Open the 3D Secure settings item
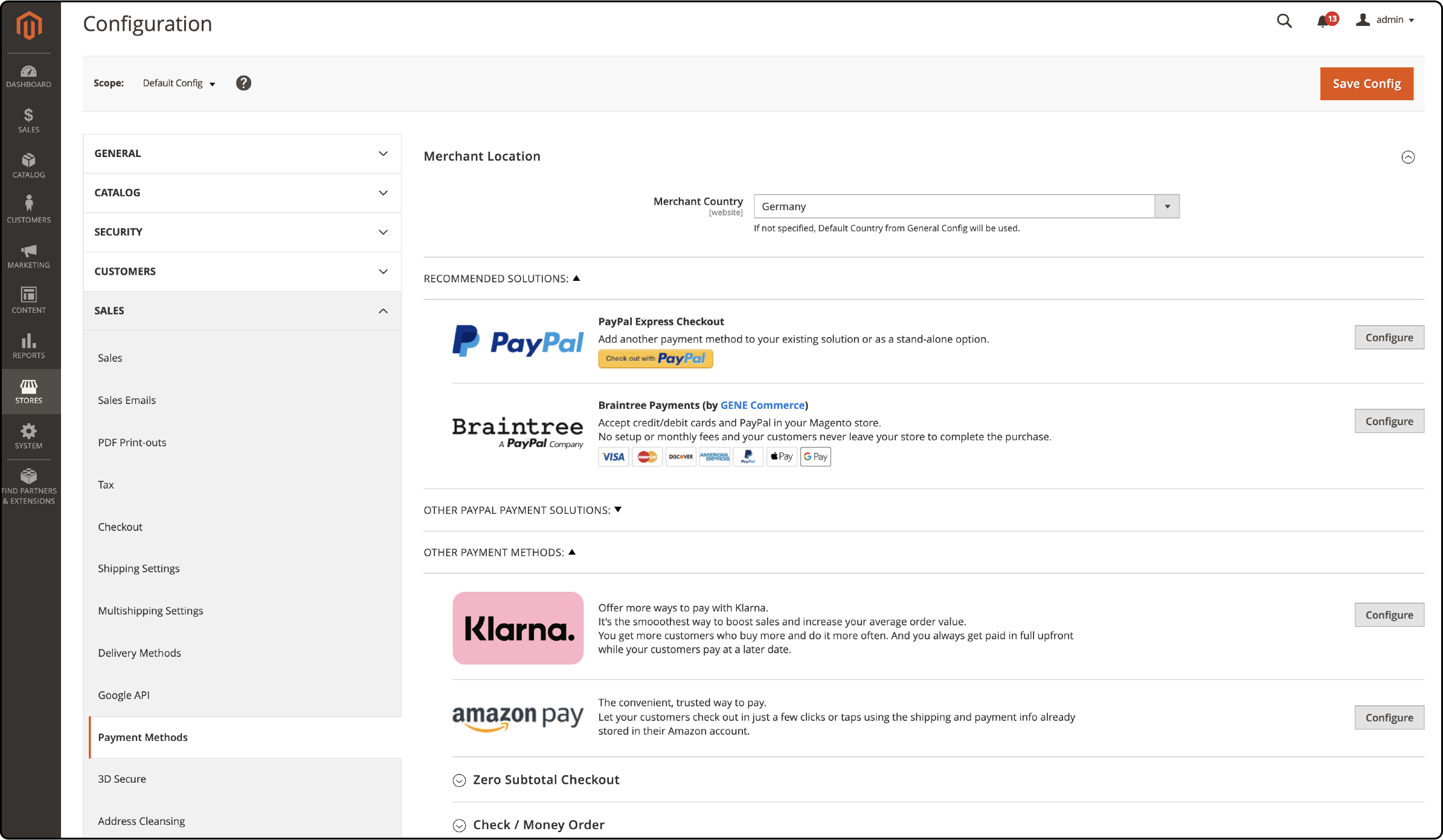The image size is (1443, 840). click(x=122, y=779)
